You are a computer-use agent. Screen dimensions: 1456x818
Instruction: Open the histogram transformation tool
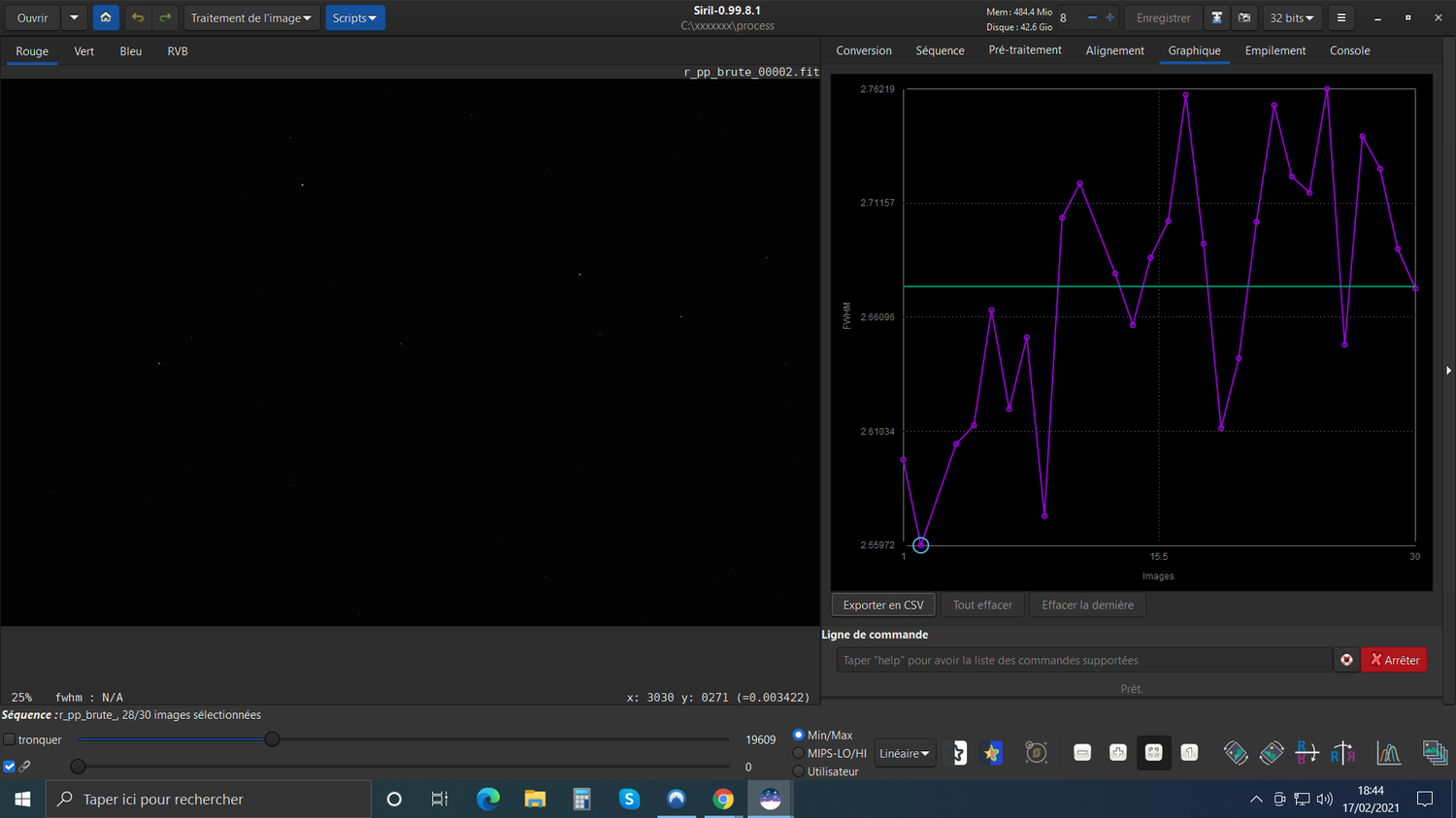(x=1389, y=753)
